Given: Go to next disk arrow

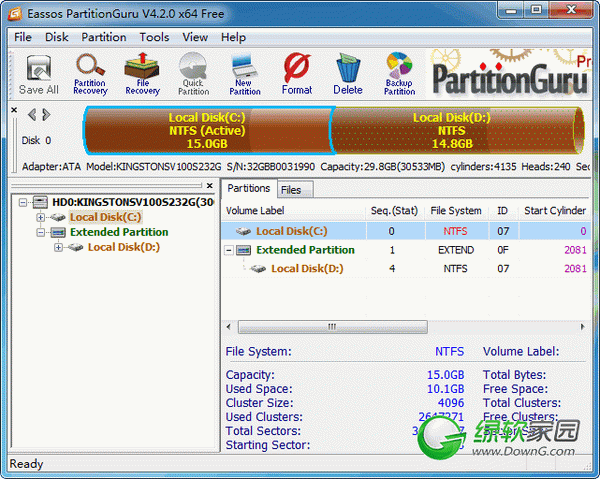Looking at the screenshot, I should coord(46,114).
